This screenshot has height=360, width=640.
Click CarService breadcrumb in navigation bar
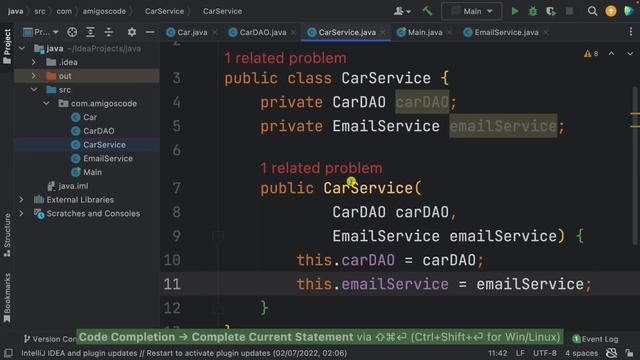(x=164, y=11)
